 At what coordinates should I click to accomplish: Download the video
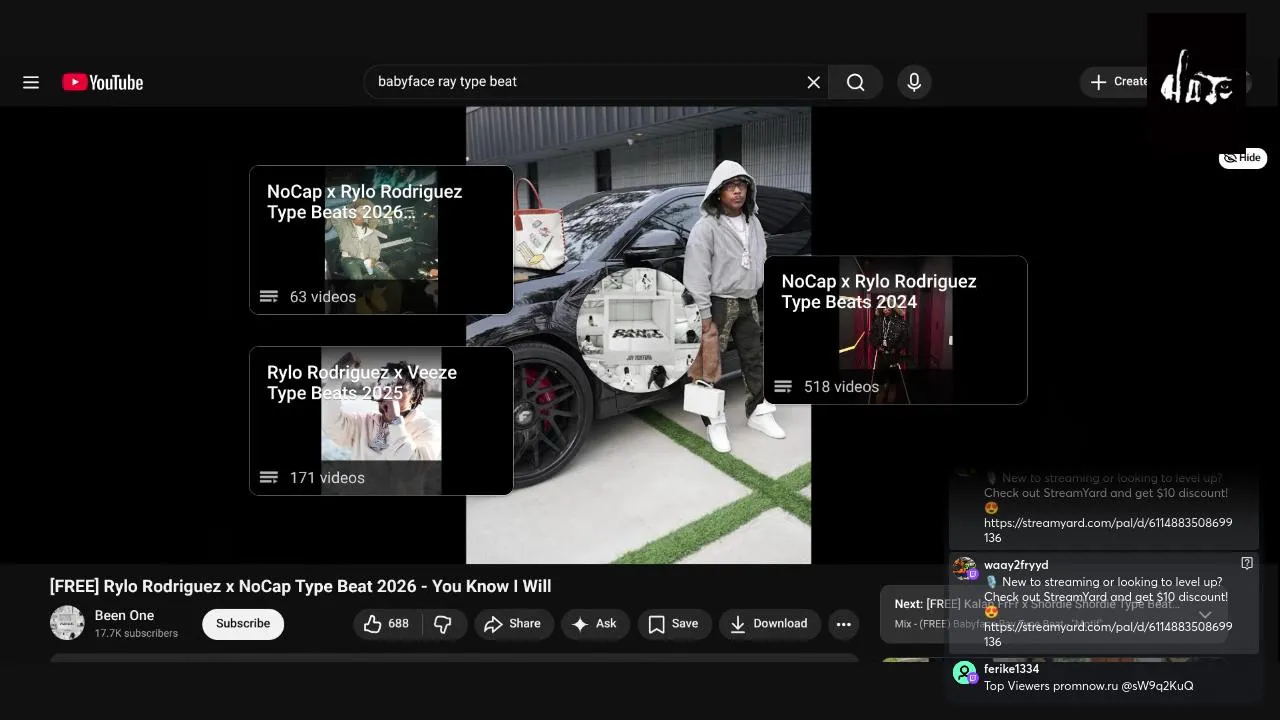pos(769,624)
